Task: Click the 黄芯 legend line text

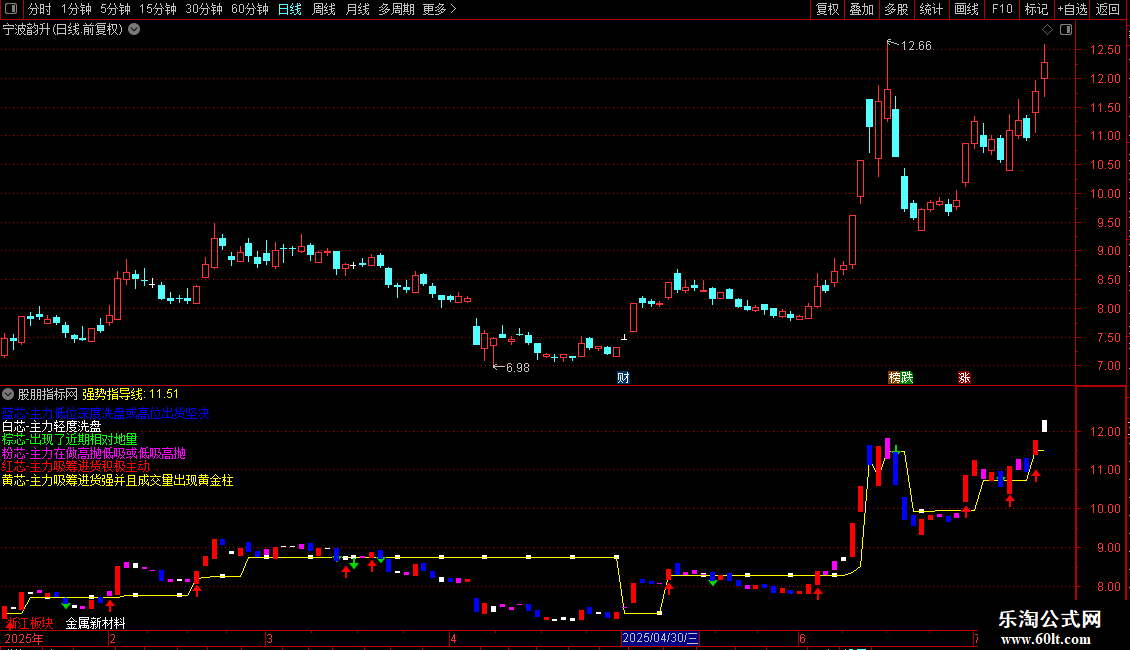Action: [x=117, y=481]
